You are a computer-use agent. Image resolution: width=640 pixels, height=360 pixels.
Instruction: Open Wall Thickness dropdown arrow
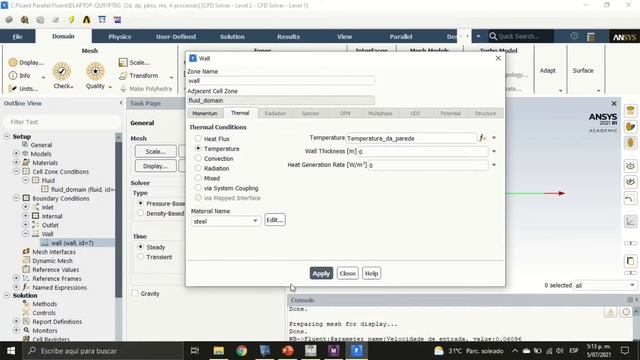(x=494, y=151)
